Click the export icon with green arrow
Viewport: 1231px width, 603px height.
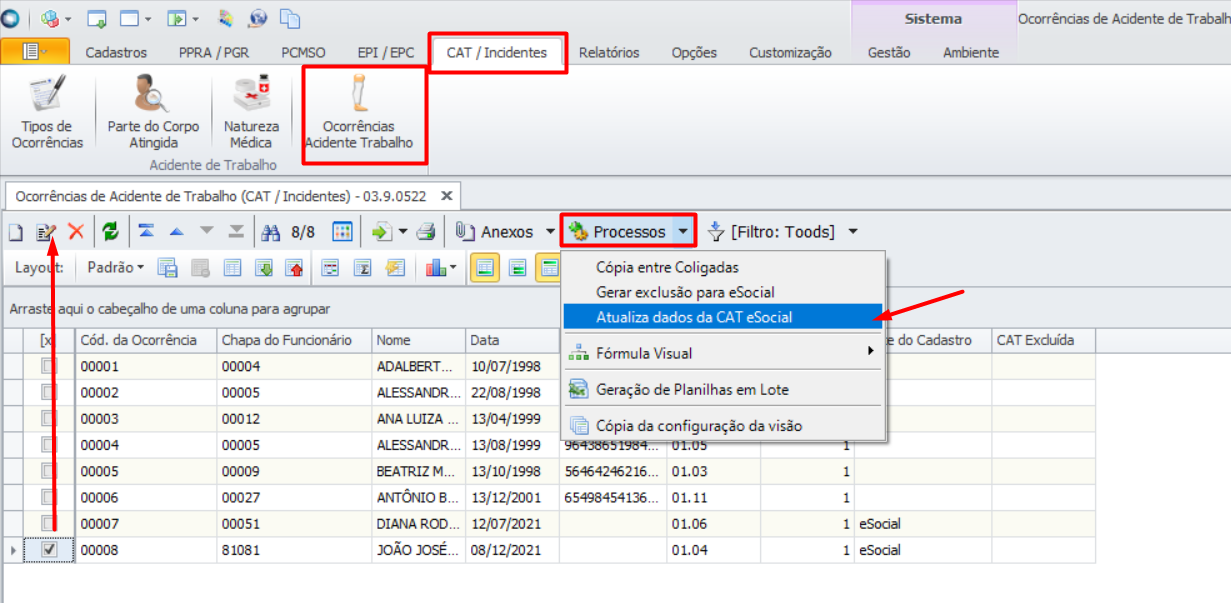coord(382,232)
